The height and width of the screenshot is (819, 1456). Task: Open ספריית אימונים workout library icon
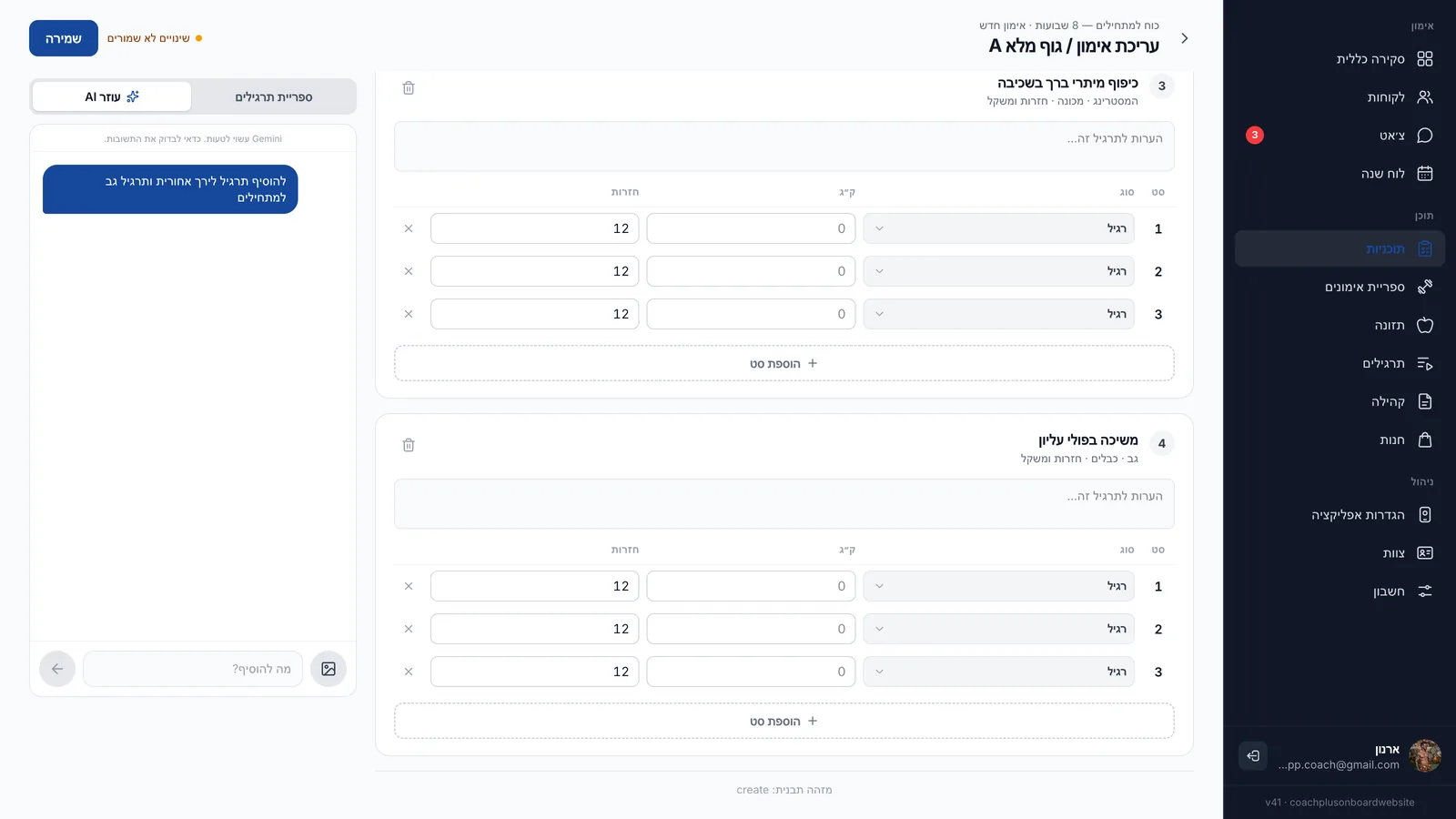pos(1425,288)
